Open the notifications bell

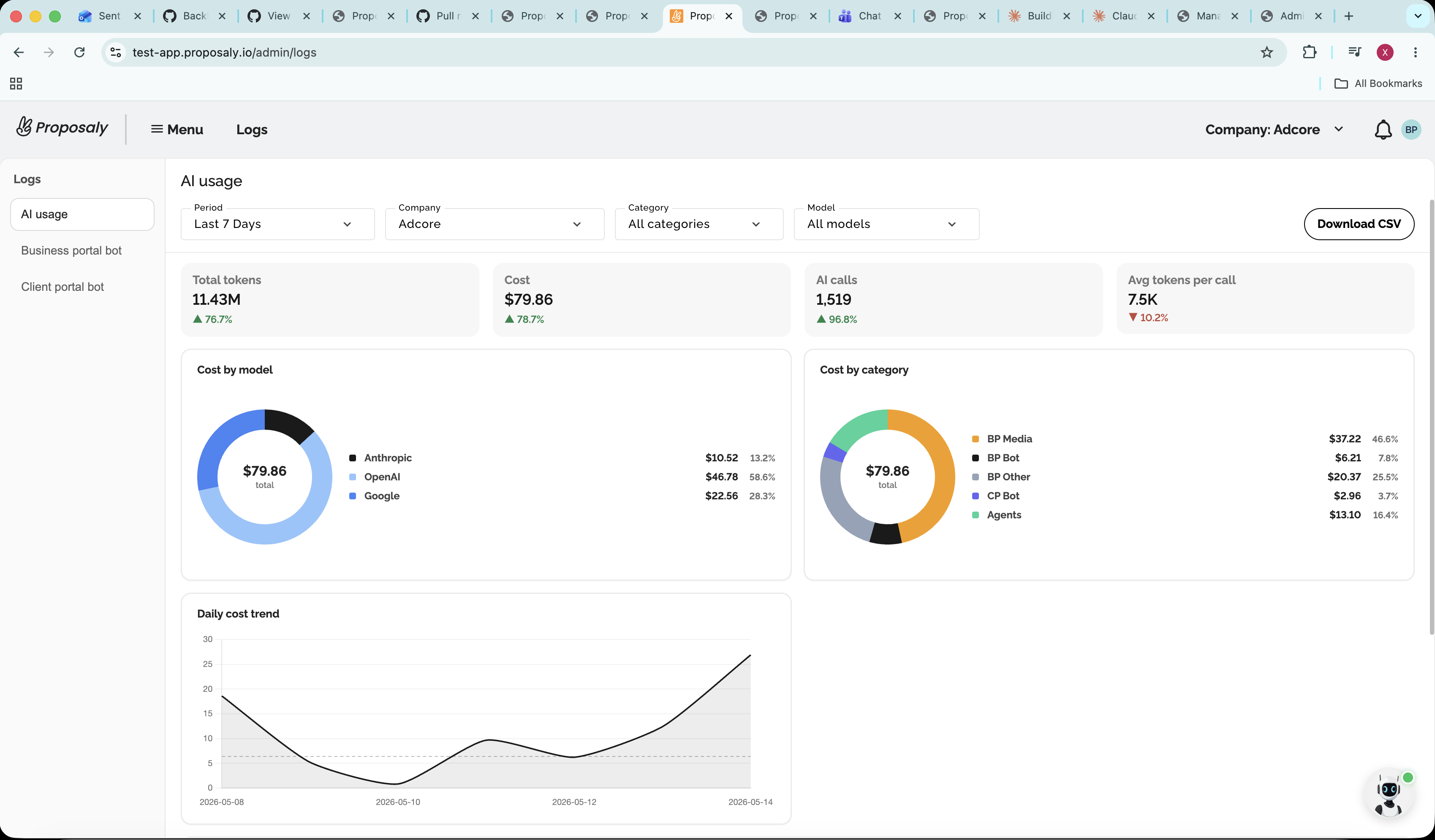point(1383,130)
